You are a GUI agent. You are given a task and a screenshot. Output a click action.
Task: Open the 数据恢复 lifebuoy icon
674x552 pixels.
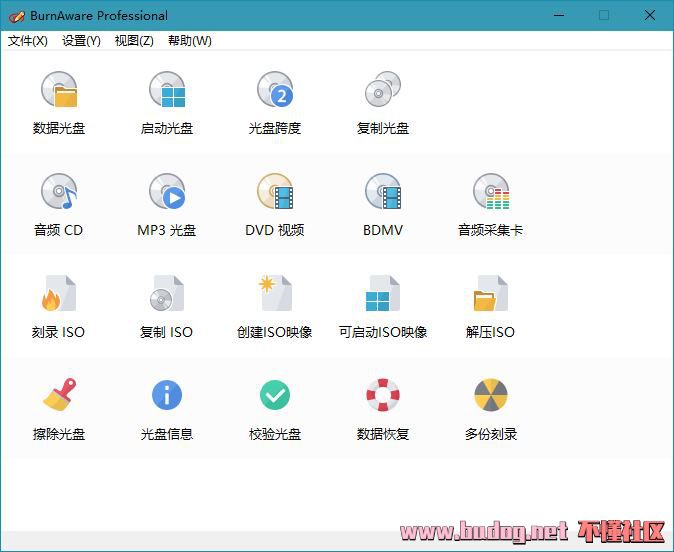click(x=383, y=395)
